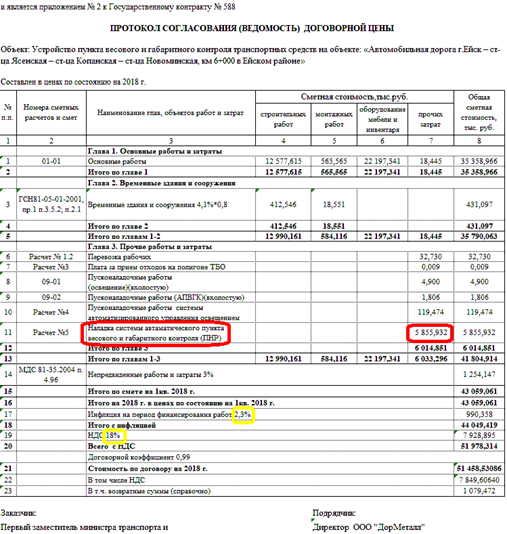Select 'Итого по главе 1' row label
507x534 pixels.
pyautogui.click(x=118, y=172)
